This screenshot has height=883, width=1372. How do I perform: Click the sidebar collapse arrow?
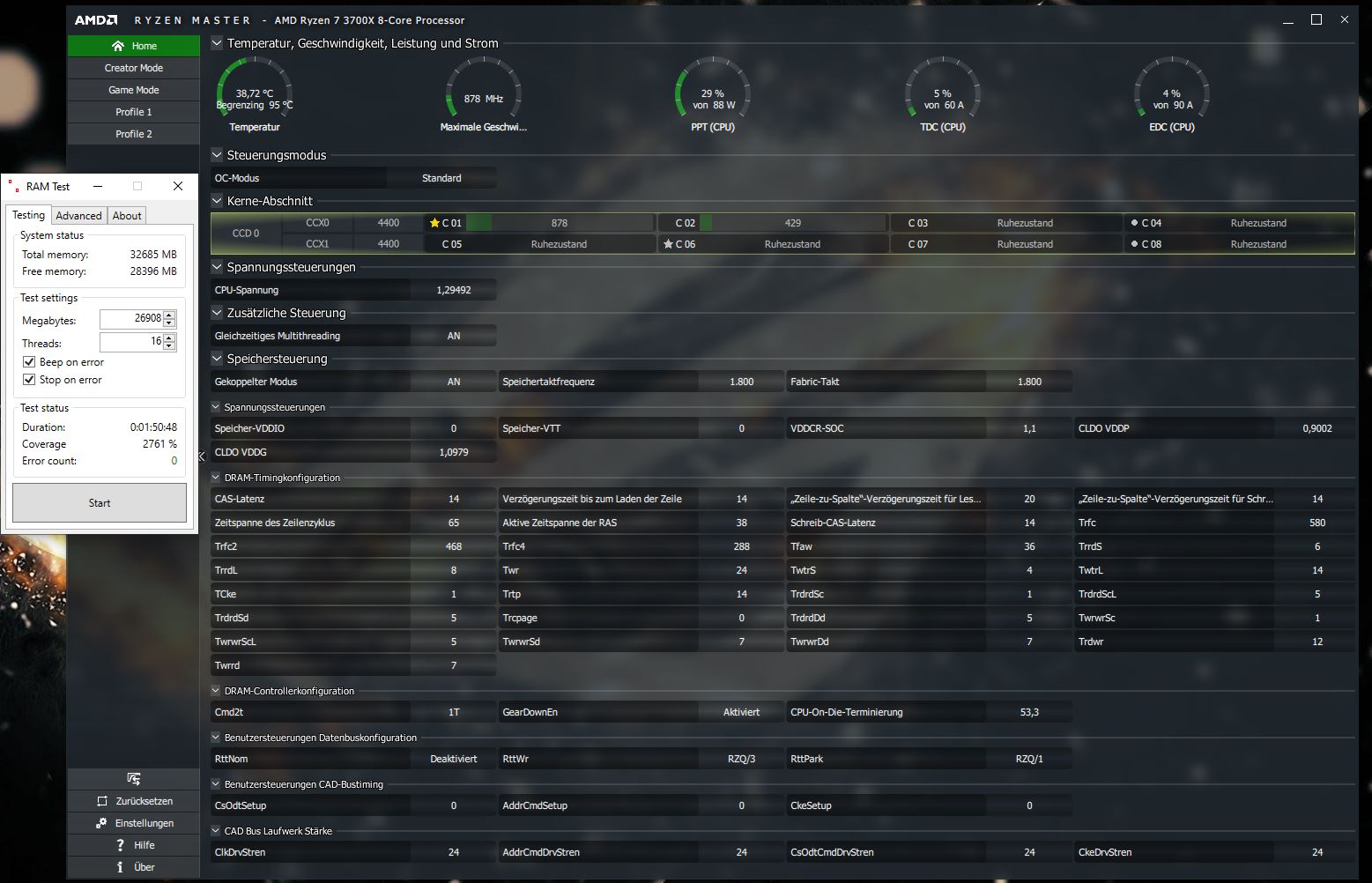pyautogui.click(x=201, y=456)
